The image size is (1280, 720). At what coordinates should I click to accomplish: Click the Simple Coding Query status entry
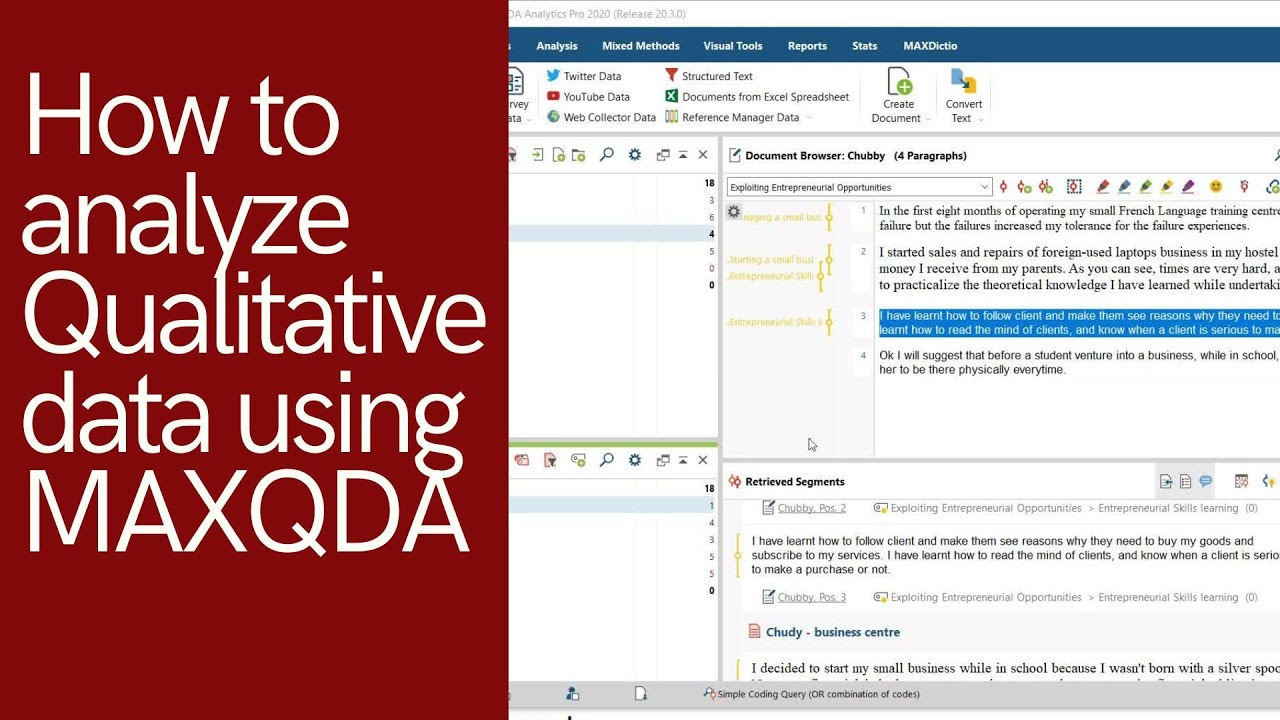811,694
